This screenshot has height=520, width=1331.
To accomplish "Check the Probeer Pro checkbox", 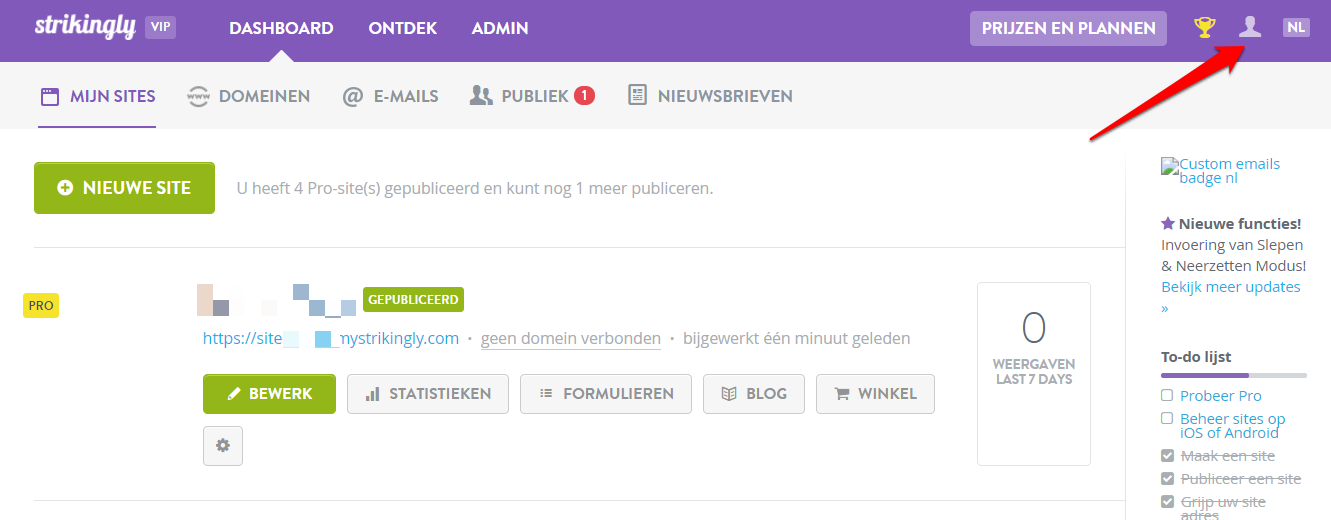I will coord(1167,395).
